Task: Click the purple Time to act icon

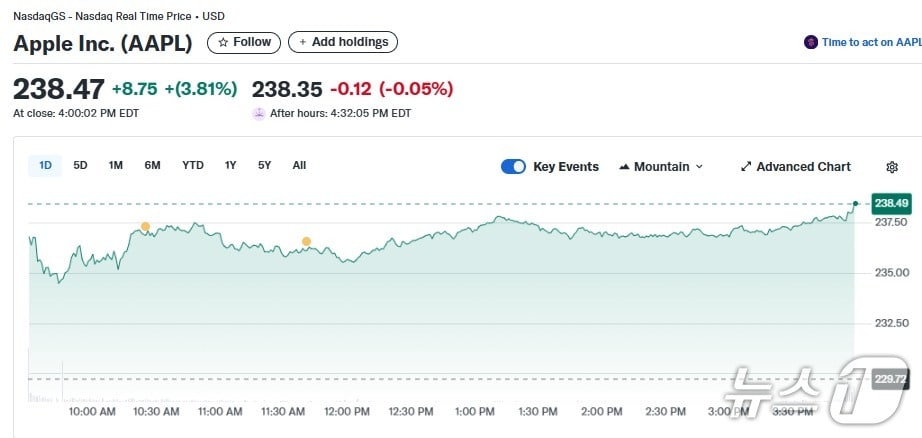Action: tap(811, 42)
